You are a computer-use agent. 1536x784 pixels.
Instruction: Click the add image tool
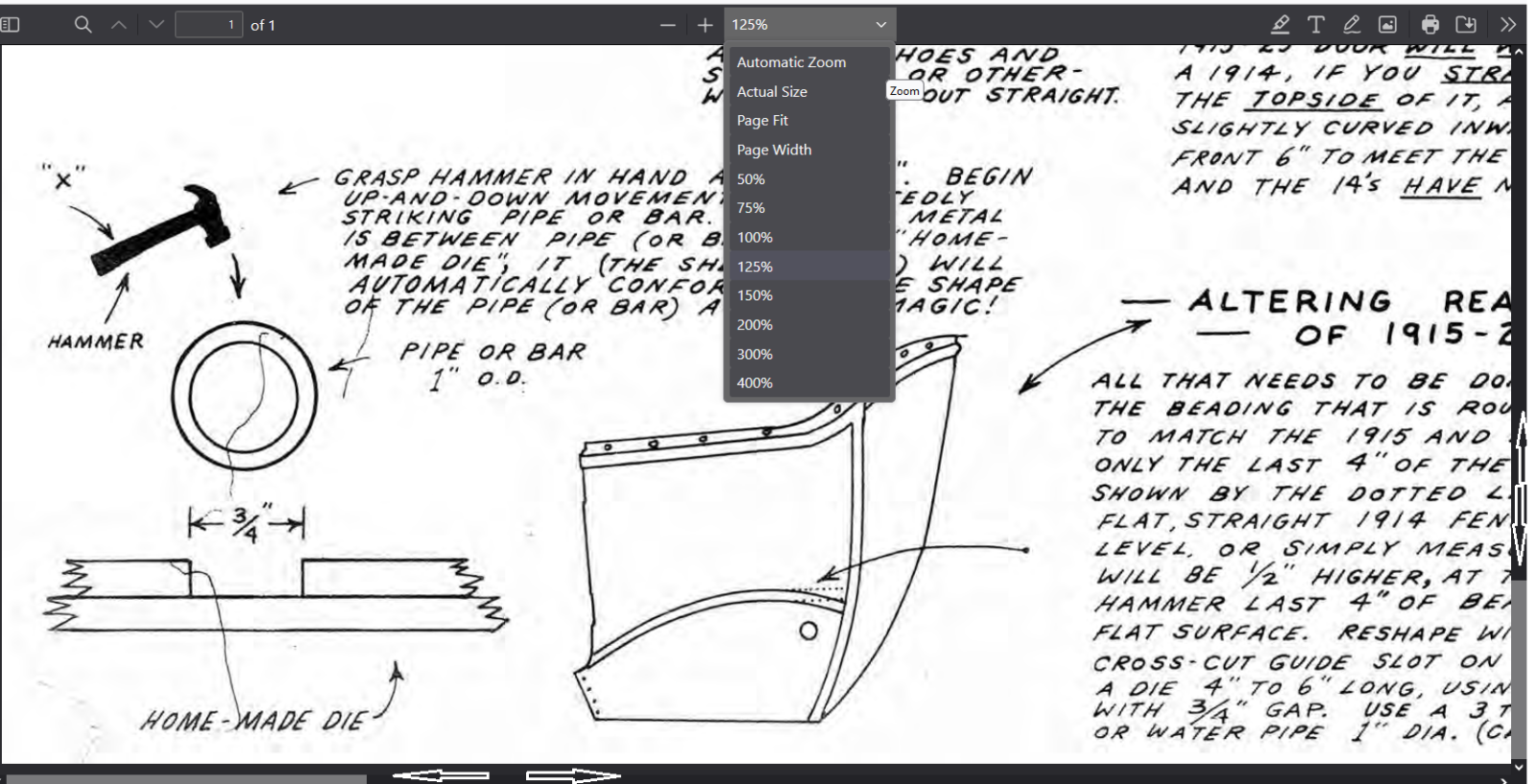(x=1387, y=25)
